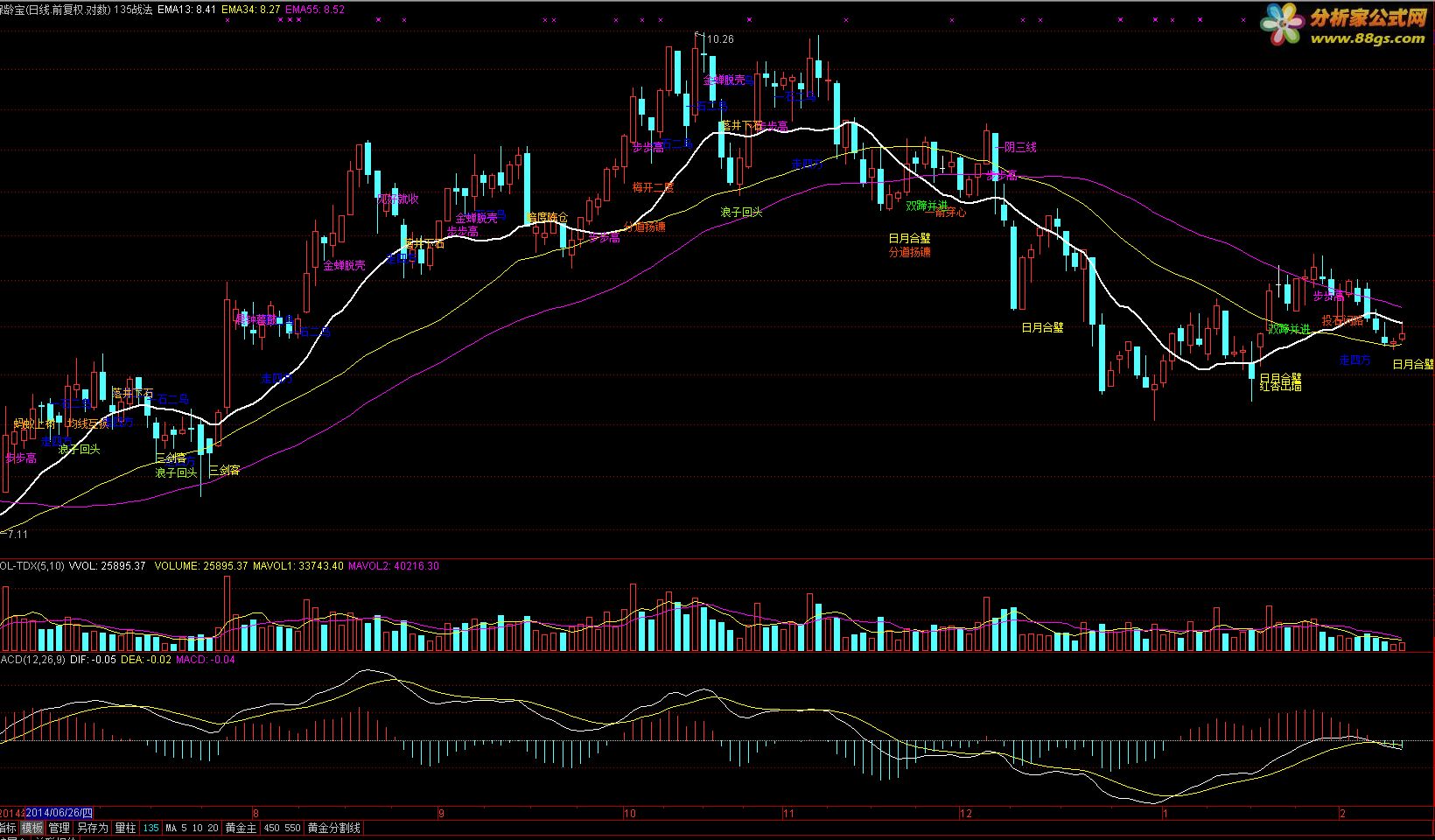Viewport: 1435px width, 840px height.
Task: Click month marker 12 on time axis
Action: (965, 813)
